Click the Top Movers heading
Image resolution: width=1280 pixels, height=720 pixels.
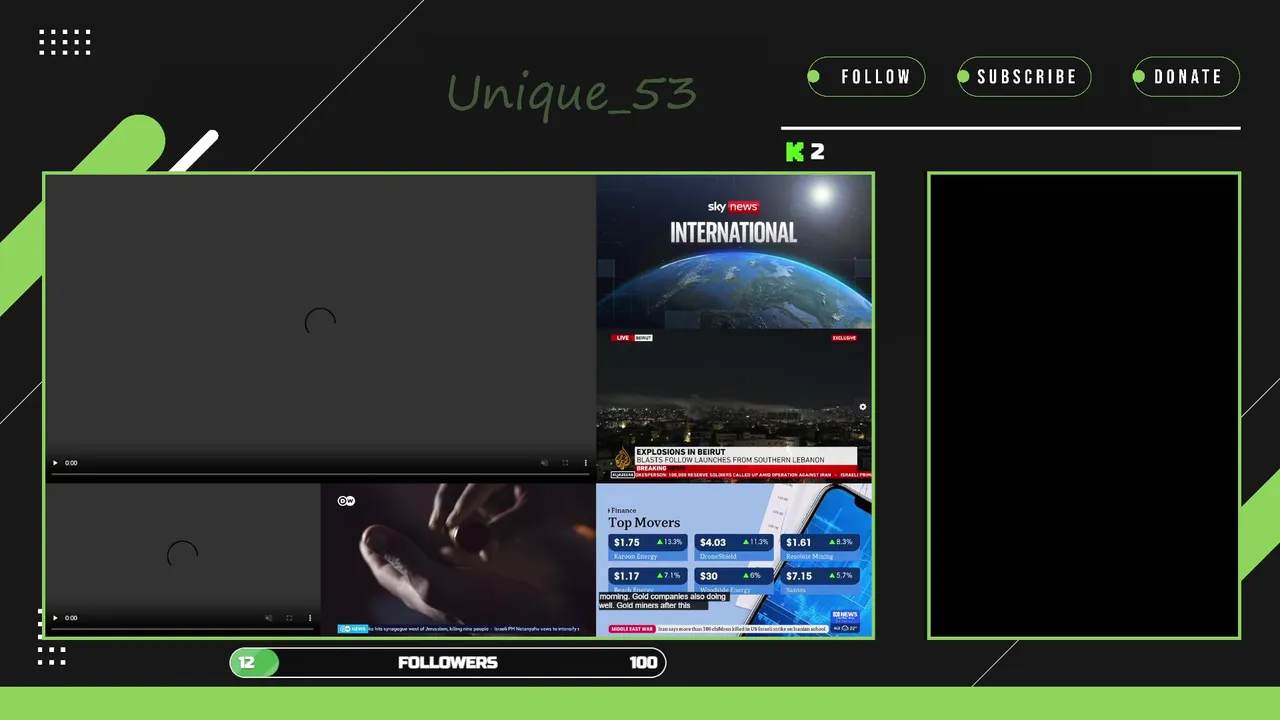pos(644,523)
